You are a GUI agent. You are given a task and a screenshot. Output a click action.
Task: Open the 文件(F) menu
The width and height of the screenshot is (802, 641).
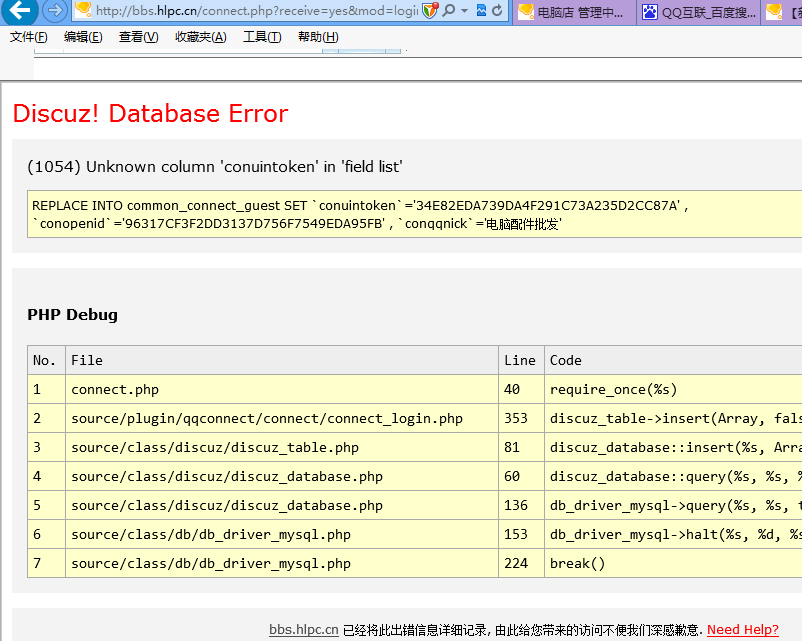click(29, 37)
